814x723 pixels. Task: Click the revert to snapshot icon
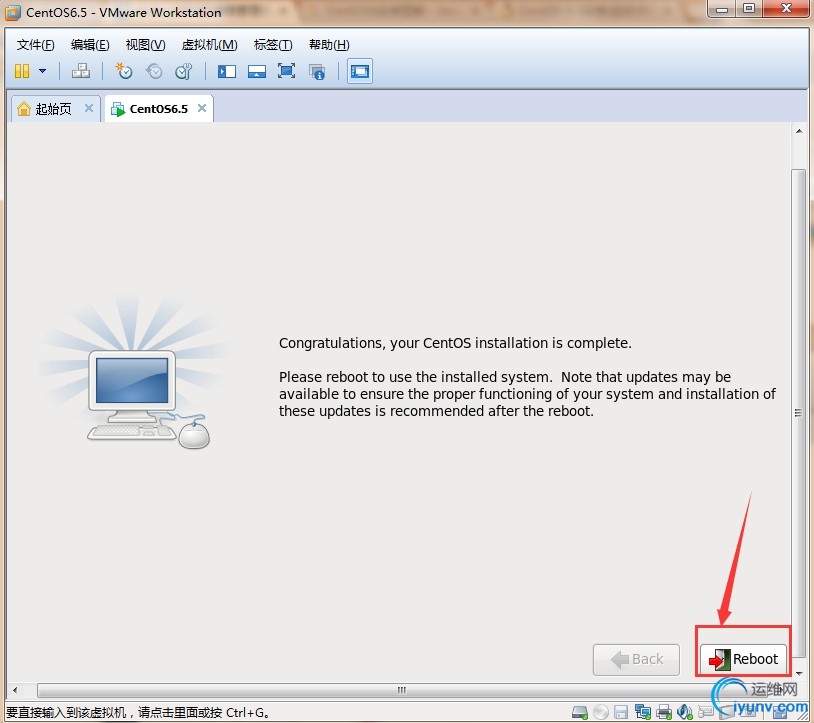[x=154, y=71]
